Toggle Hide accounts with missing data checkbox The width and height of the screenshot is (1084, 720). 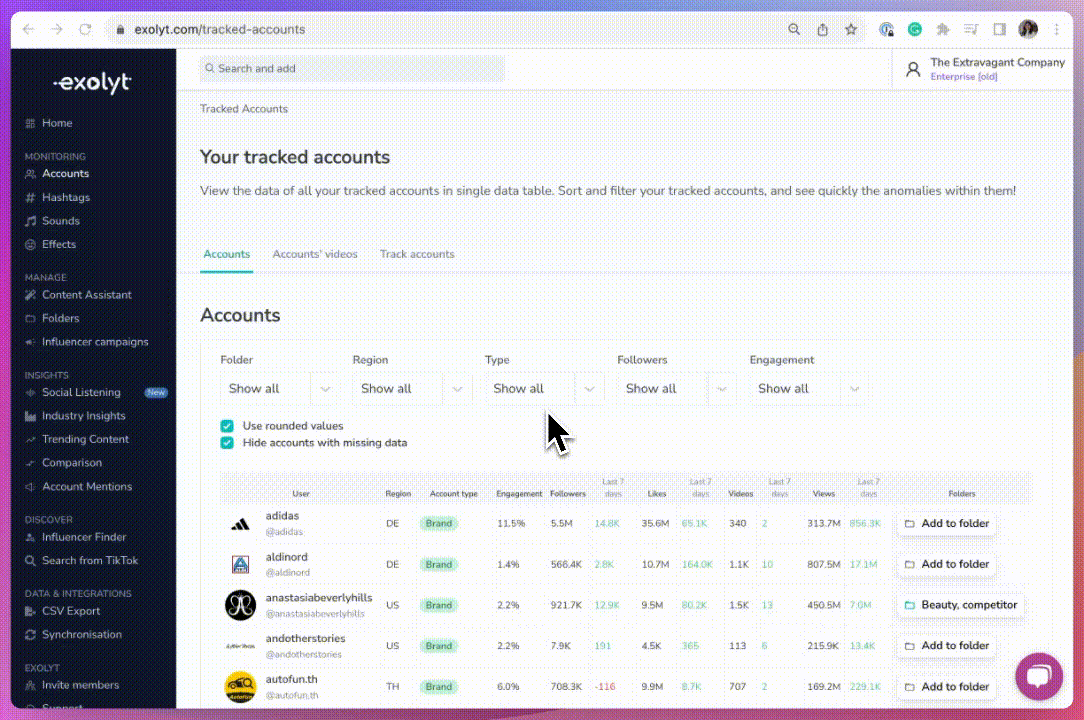point(227,443)
